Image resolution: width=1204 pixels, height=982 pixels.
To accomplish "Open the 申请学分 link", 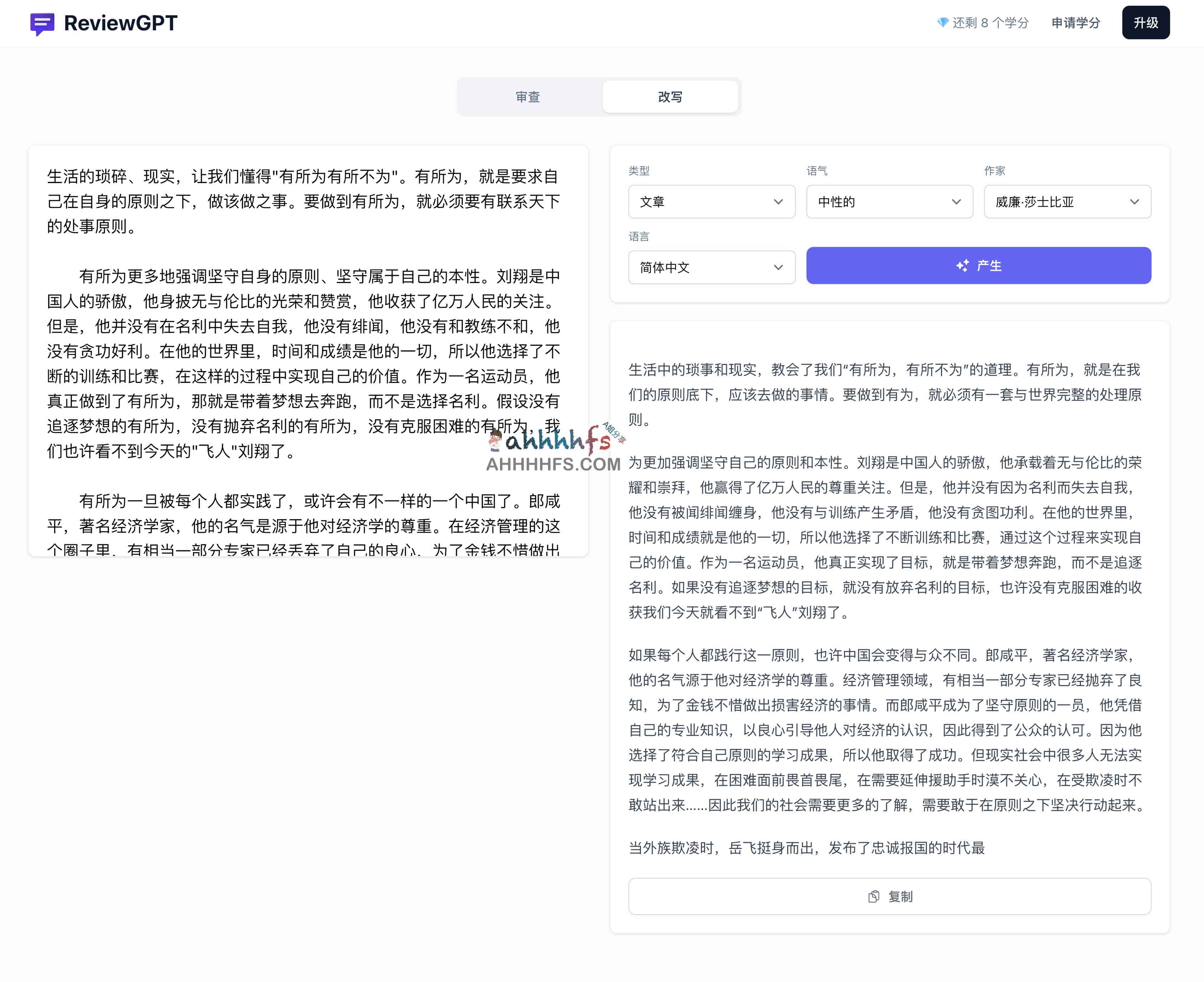I will [x=1075, y=22].
